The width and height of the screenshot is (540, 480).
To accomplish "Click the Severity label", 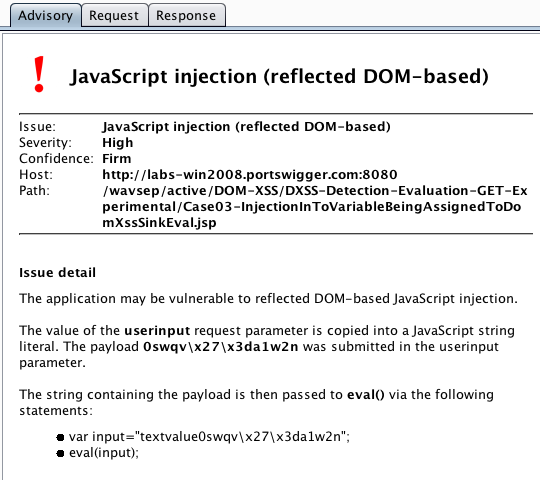I will (45, 143).
